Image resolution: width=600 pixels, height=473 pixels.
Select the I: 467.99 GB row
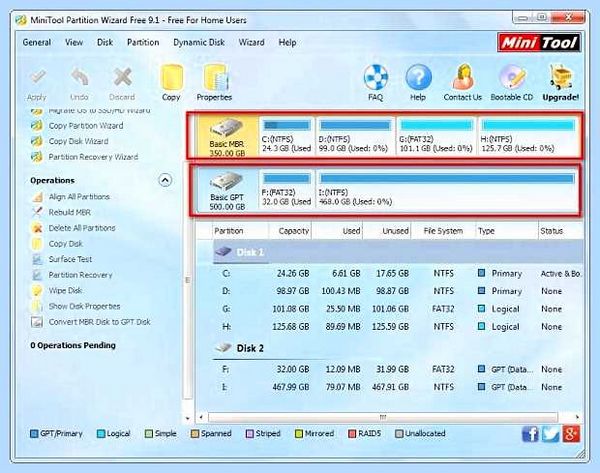398,387
